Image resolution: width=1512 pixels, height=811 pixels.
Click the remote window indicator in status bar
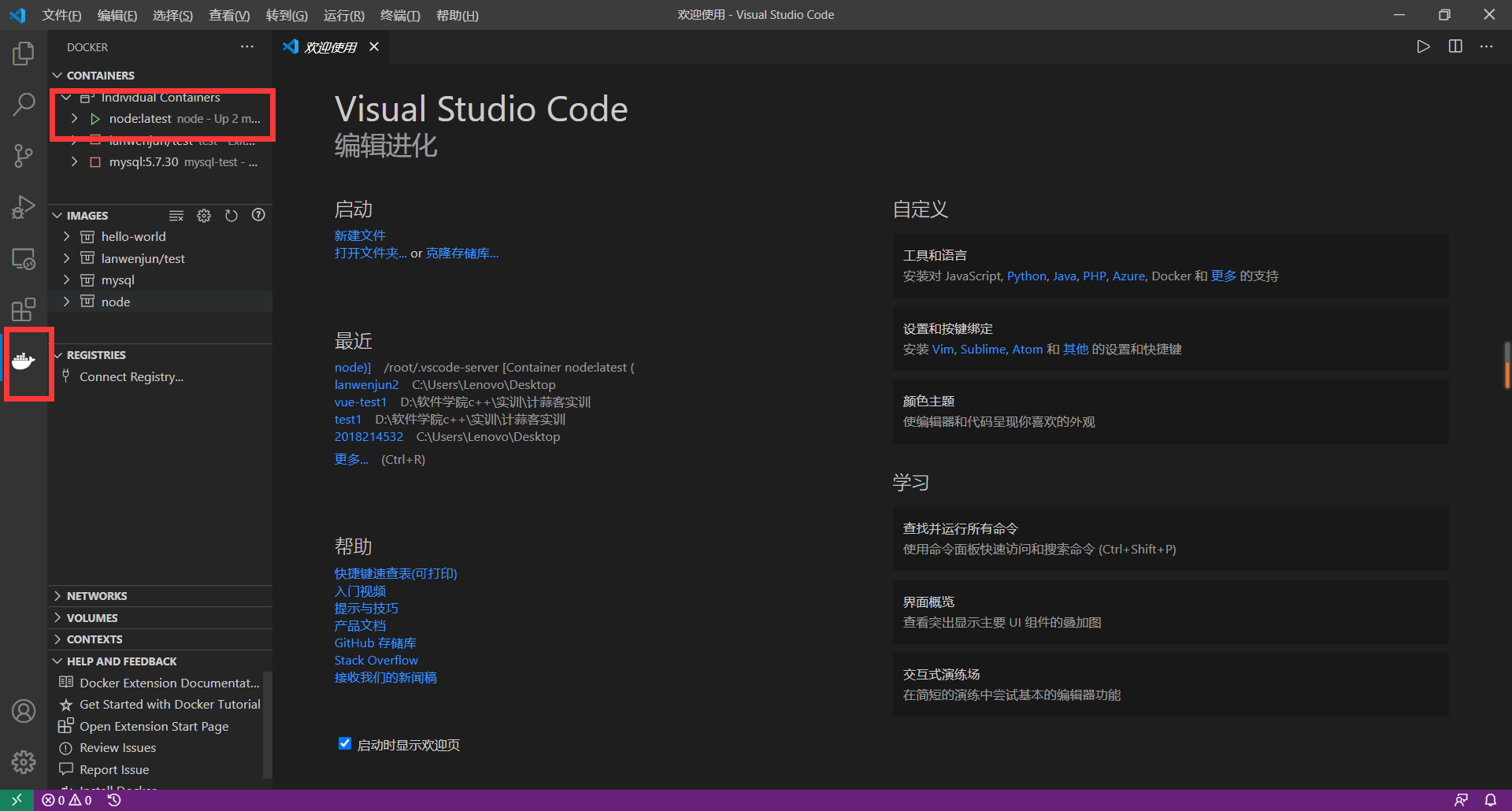click(x=17, y=800)
